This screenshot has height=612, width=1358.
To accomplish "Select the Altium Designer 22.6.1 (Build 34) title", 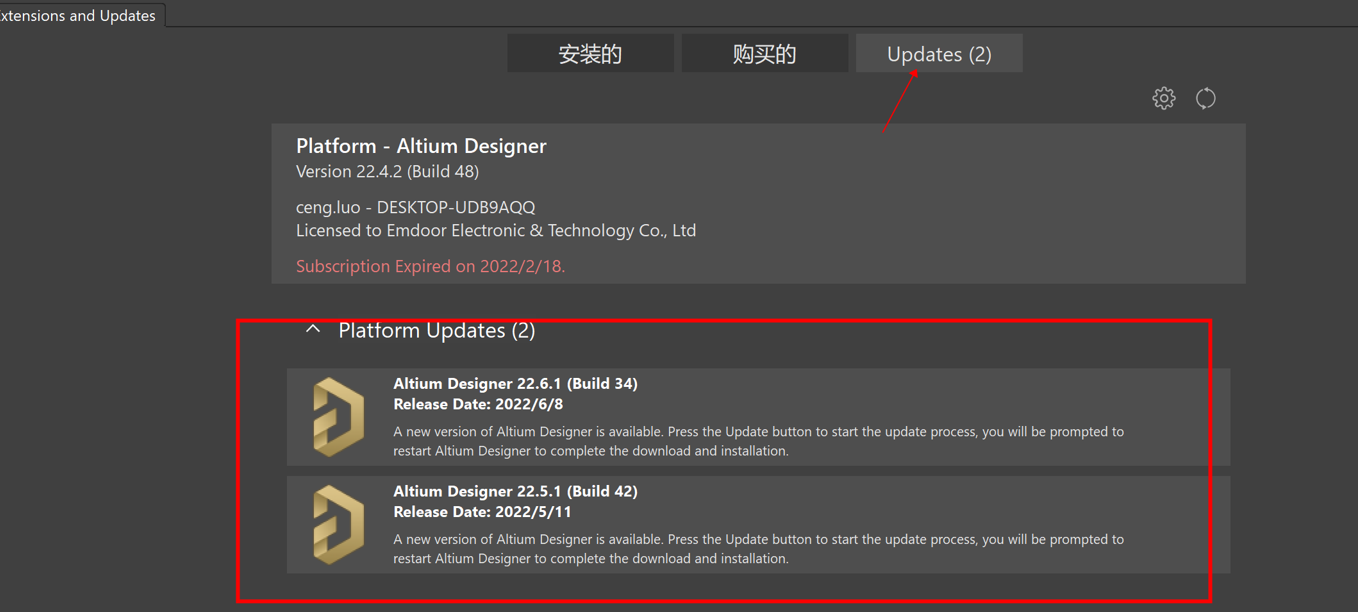I will click(515, 383).
